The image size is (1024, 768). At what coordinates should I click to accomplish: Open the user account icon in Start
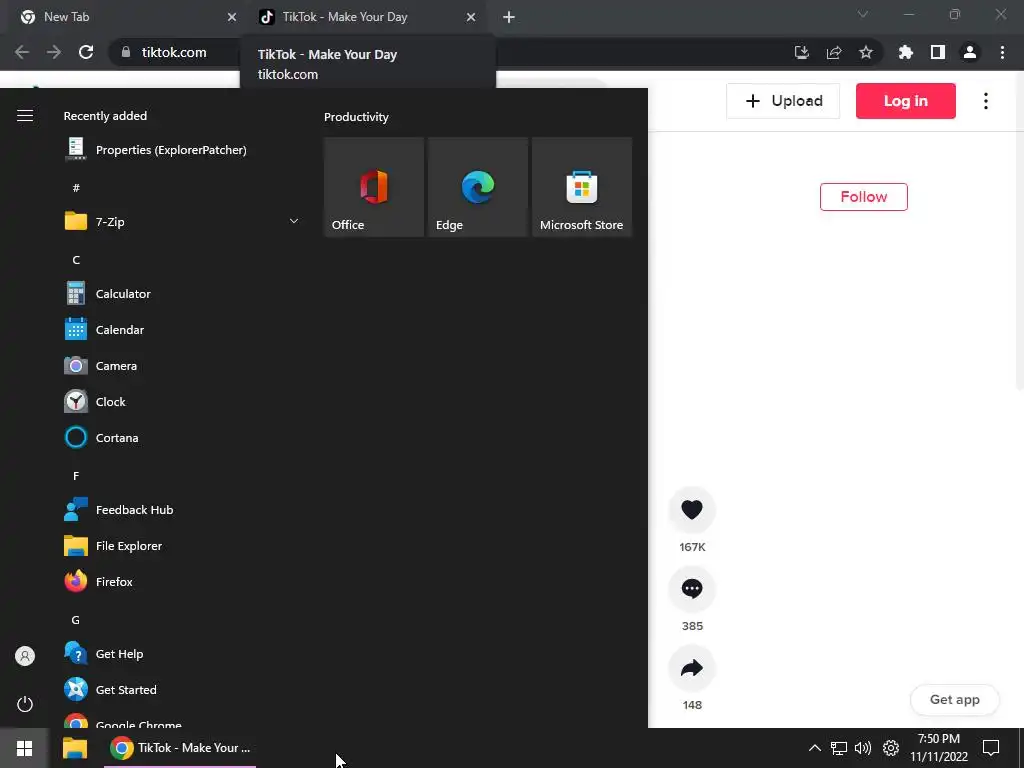[x=25, y=656]
